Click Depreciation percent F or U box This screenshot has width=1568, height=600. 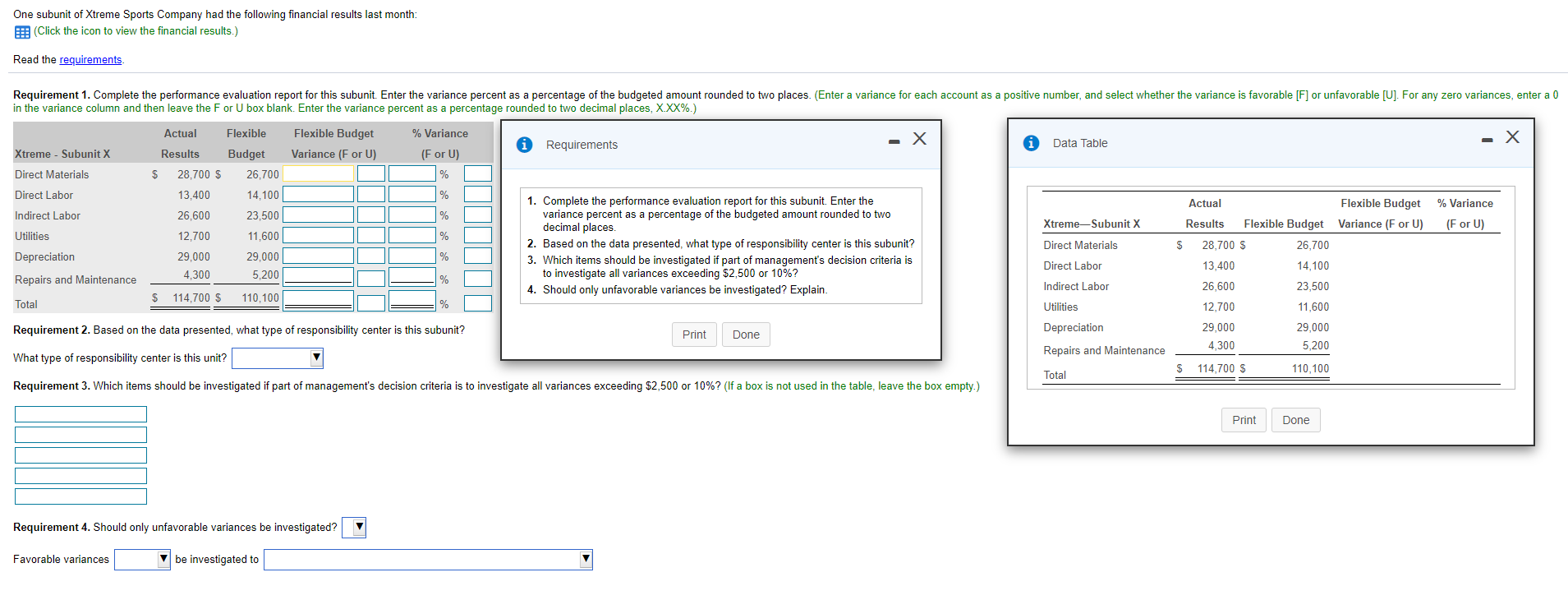(x=478, y=256)
